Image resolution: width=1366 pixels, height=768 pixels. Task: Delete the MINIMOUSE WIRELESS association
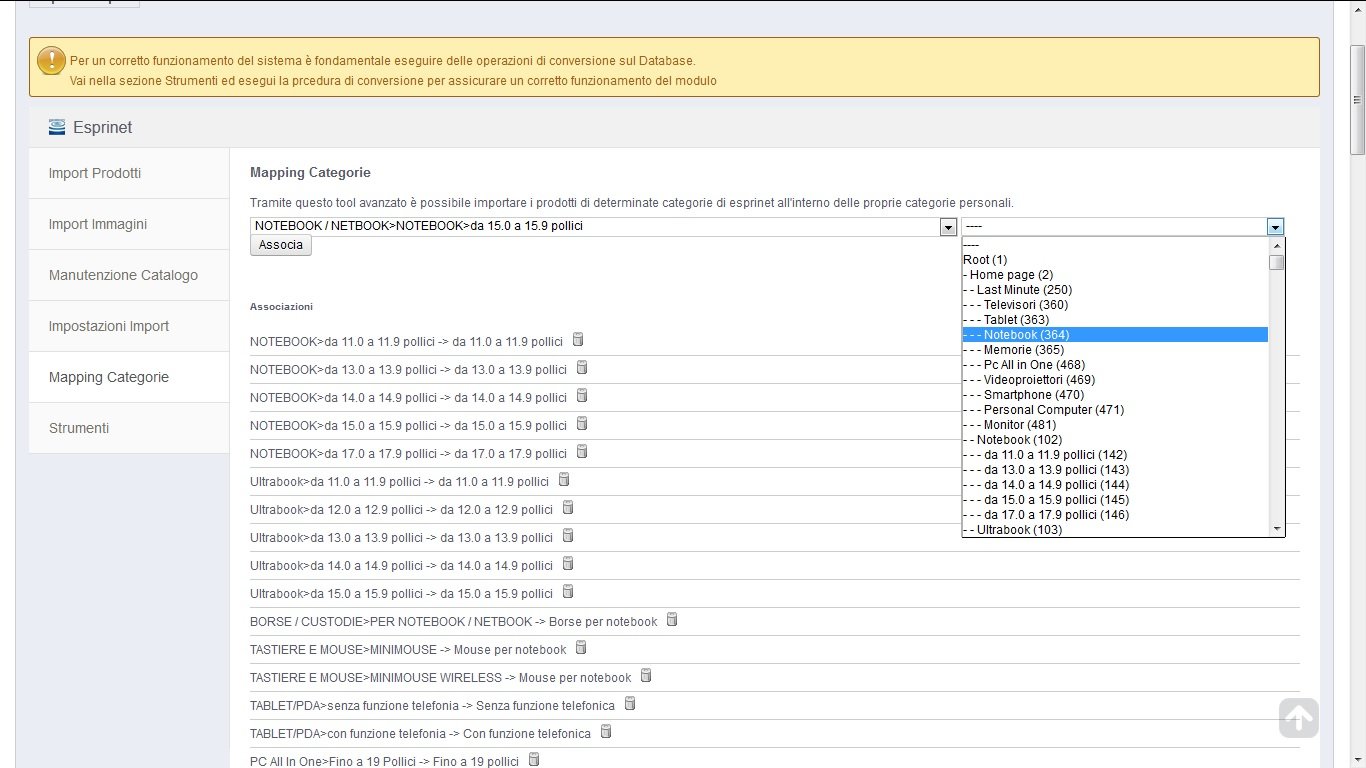coord(646,676)
